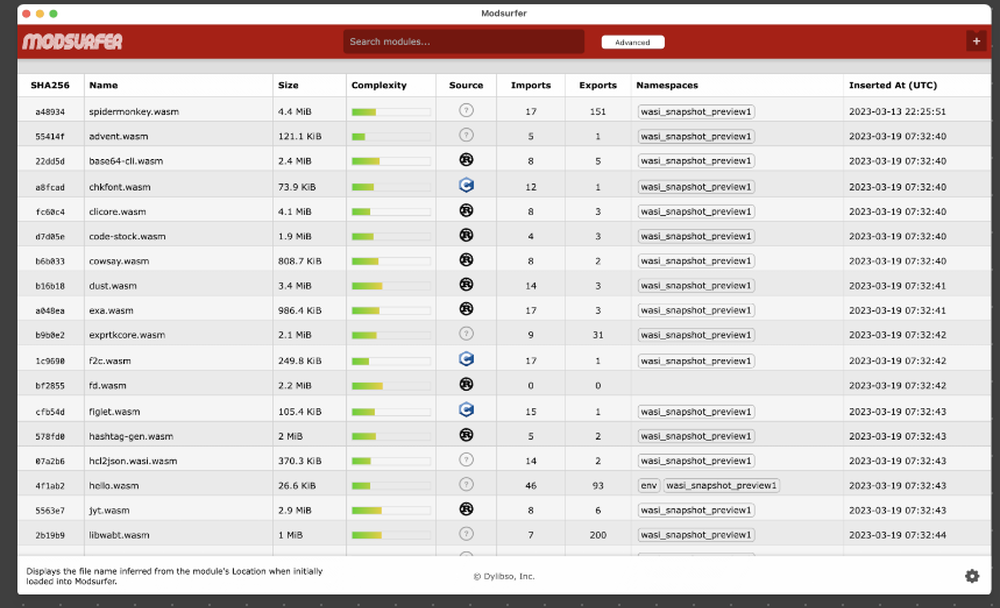Image resolution: width=1000 pixels, height=608 pixels.
Task: Click the unknown source icon for libwabt.wasm
Action: (x=466, y=534)
